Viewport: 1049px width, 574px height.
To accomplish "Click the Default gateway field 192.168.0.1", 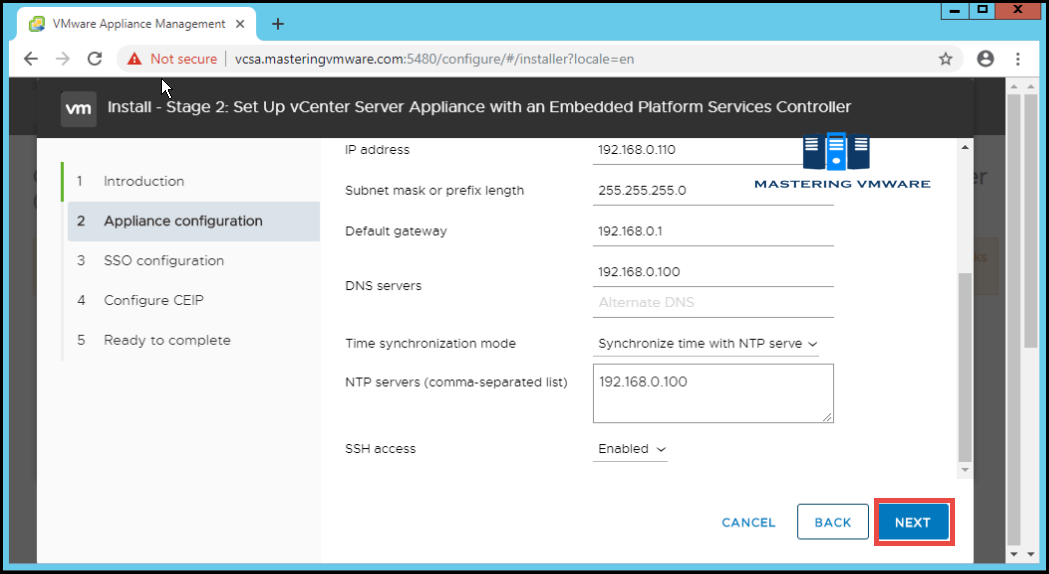I will pyautogui.click(x=712, y=231).
